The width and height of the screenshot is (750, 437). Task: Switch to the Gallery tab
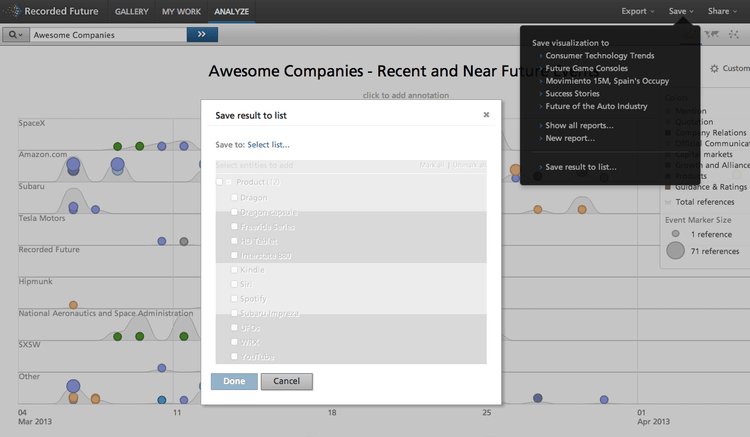131,11
